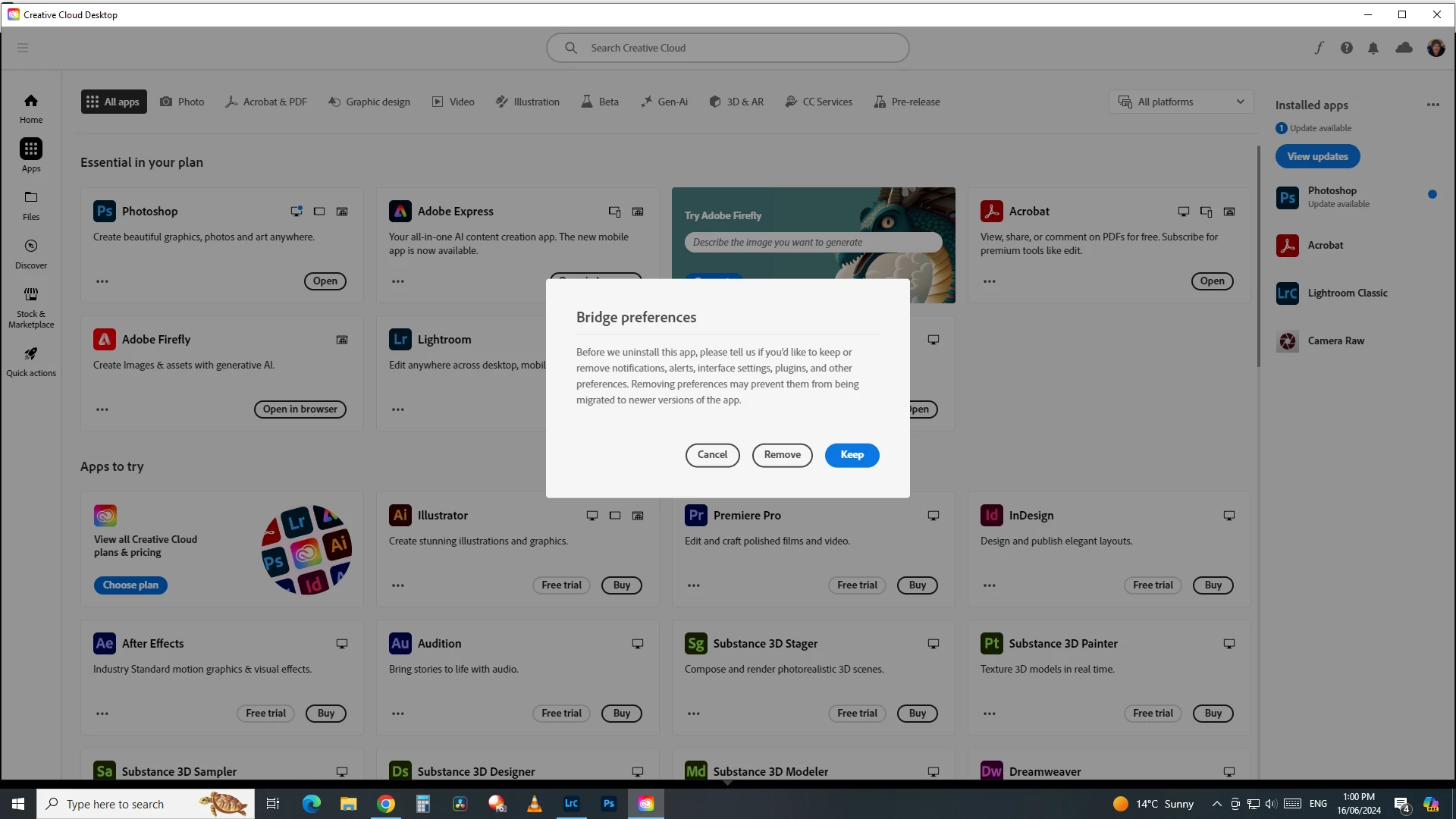
Task: Click the user profile avatar
Action: 1436,48
